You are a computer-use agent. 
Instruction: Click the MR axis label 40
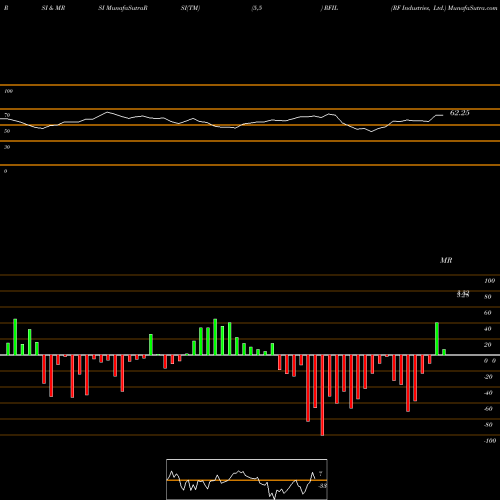tap(488, 329)
